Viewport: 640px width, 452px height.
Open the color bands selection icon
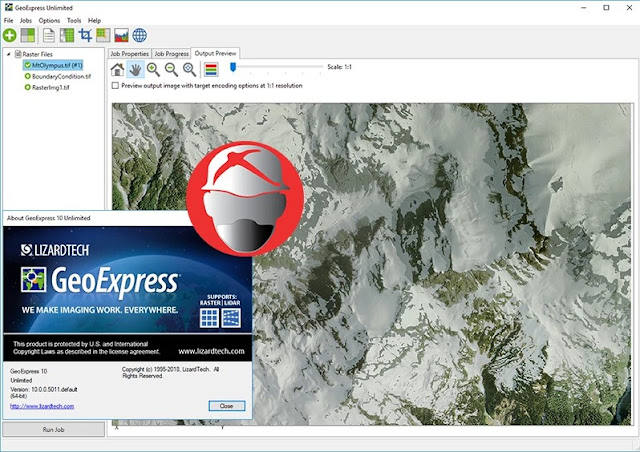click(211, 70)
